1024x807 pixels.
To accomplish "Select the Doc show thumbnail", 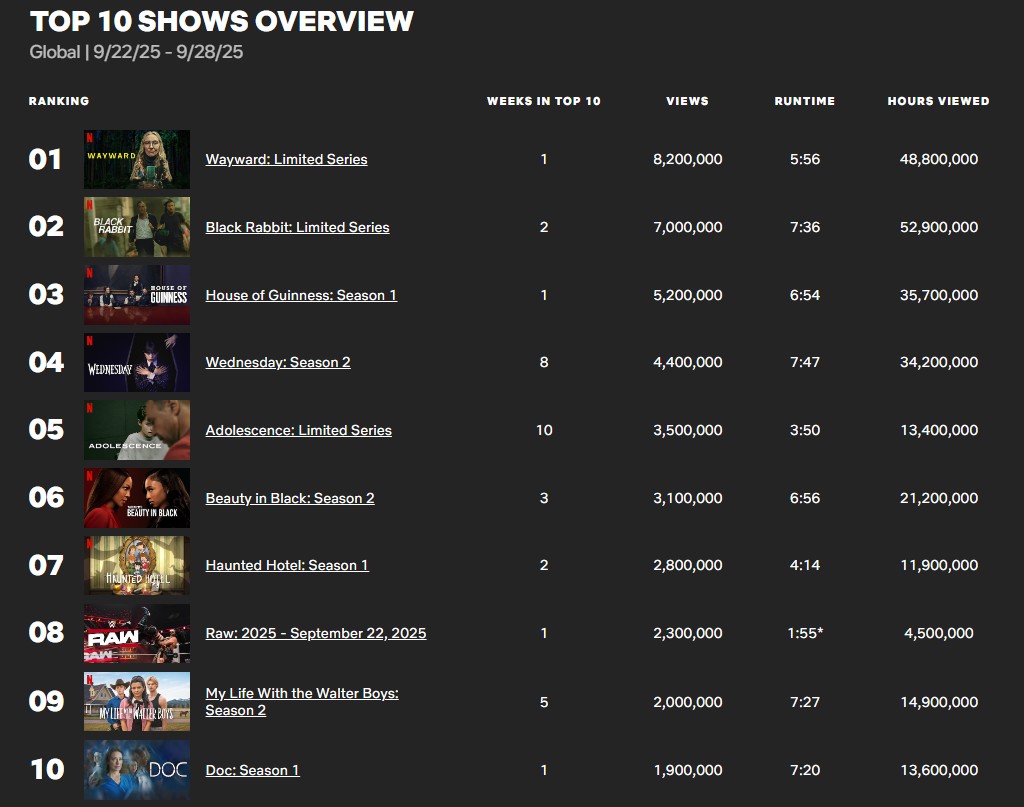I will point(137,769).
